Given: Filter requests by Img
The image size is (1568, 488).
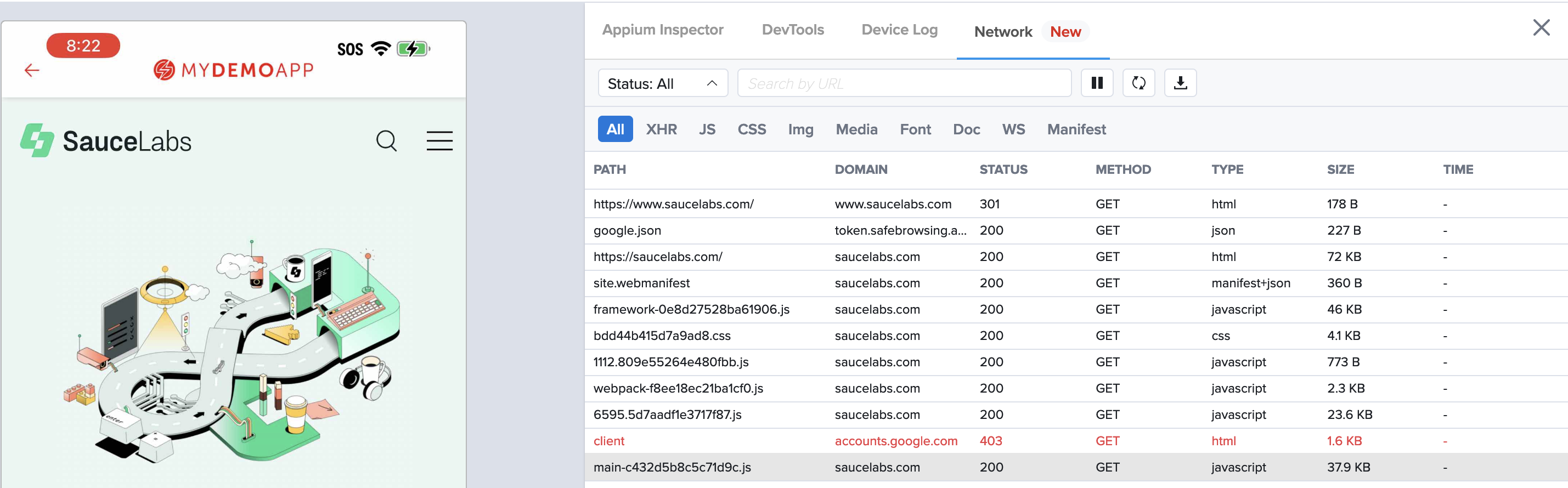Looking at the screenshot, I should (x=800, y=129).
